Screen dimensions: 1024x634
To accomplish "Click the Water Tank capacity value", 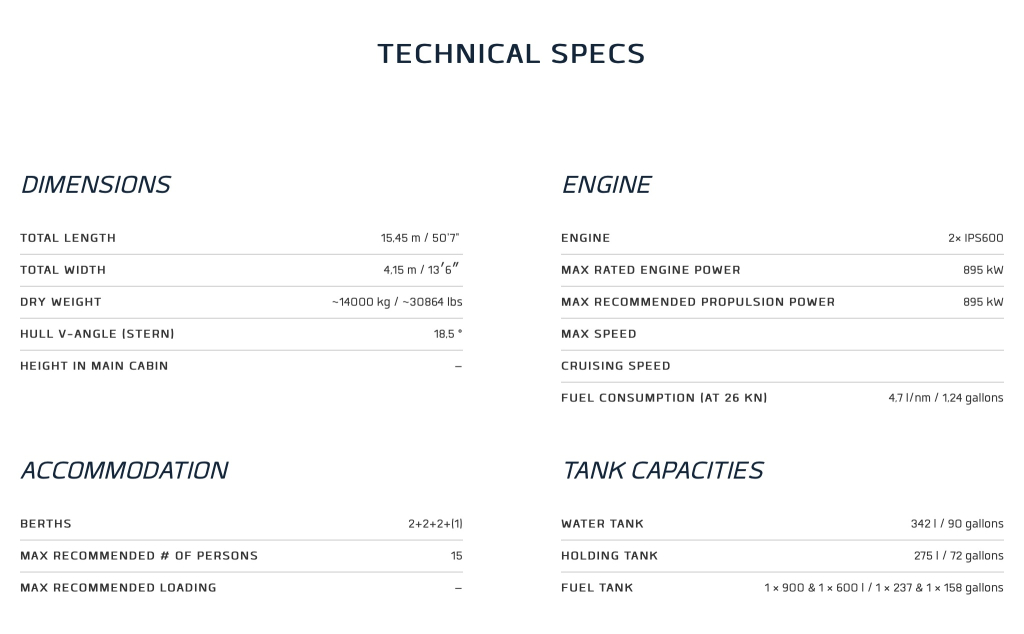I will pyautogui.click(x=957, y=524).
